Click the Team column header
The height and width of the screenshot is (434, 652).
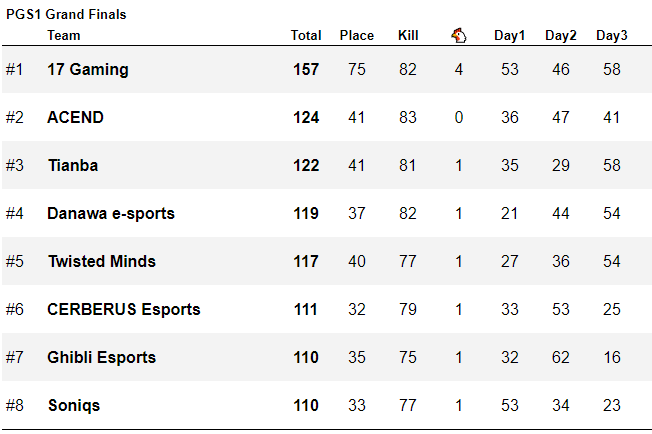point(64,36)
